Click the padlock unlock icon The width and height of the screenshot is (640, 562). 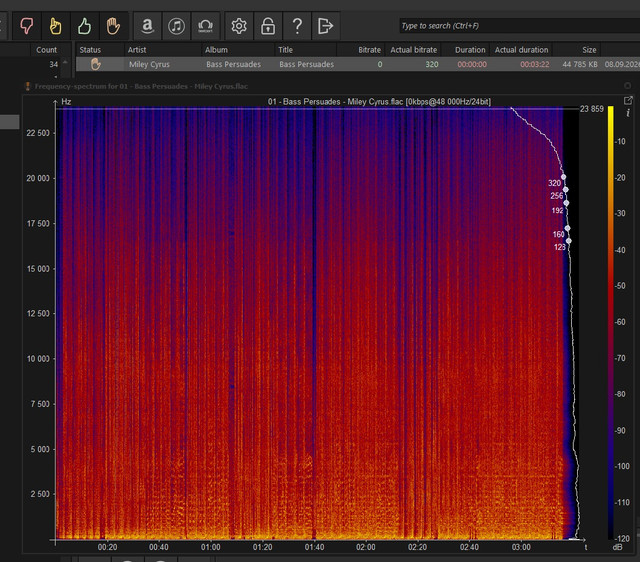coord(268,26)
